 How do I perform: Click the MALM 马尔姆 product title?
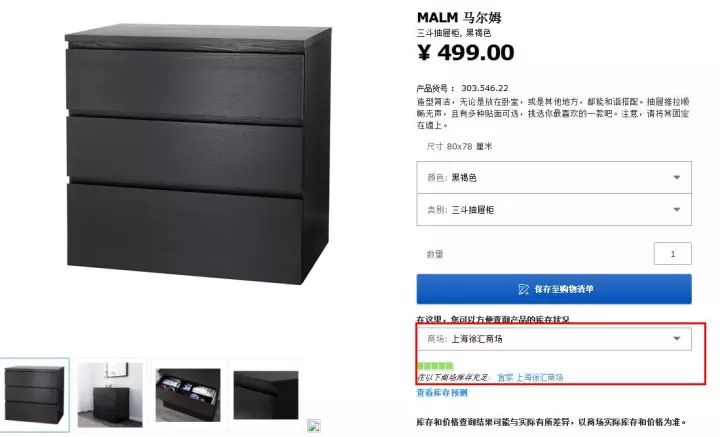point(459,17)
